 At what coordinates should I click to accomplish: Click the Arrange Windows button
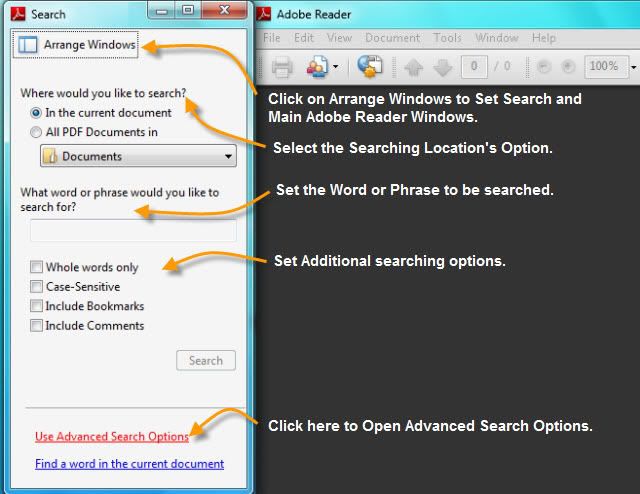[x=77, y=45]
